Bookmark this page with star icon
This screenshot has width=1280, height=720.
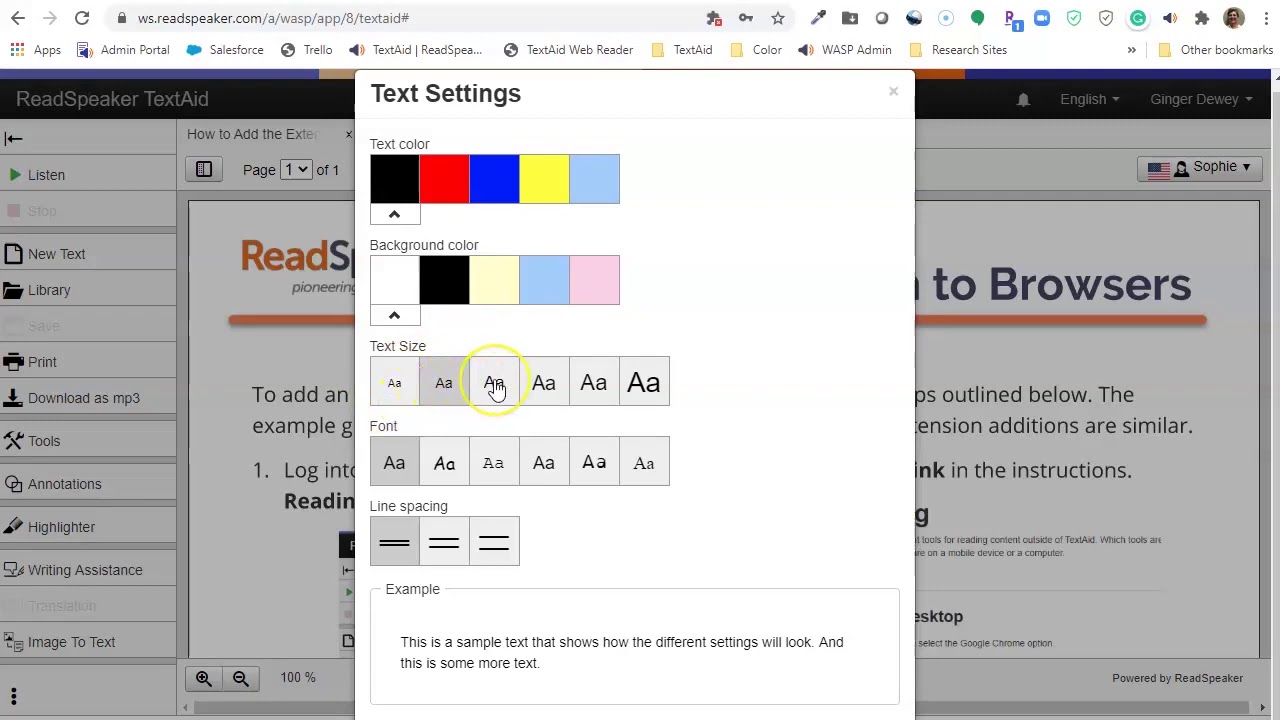[778, 18]
